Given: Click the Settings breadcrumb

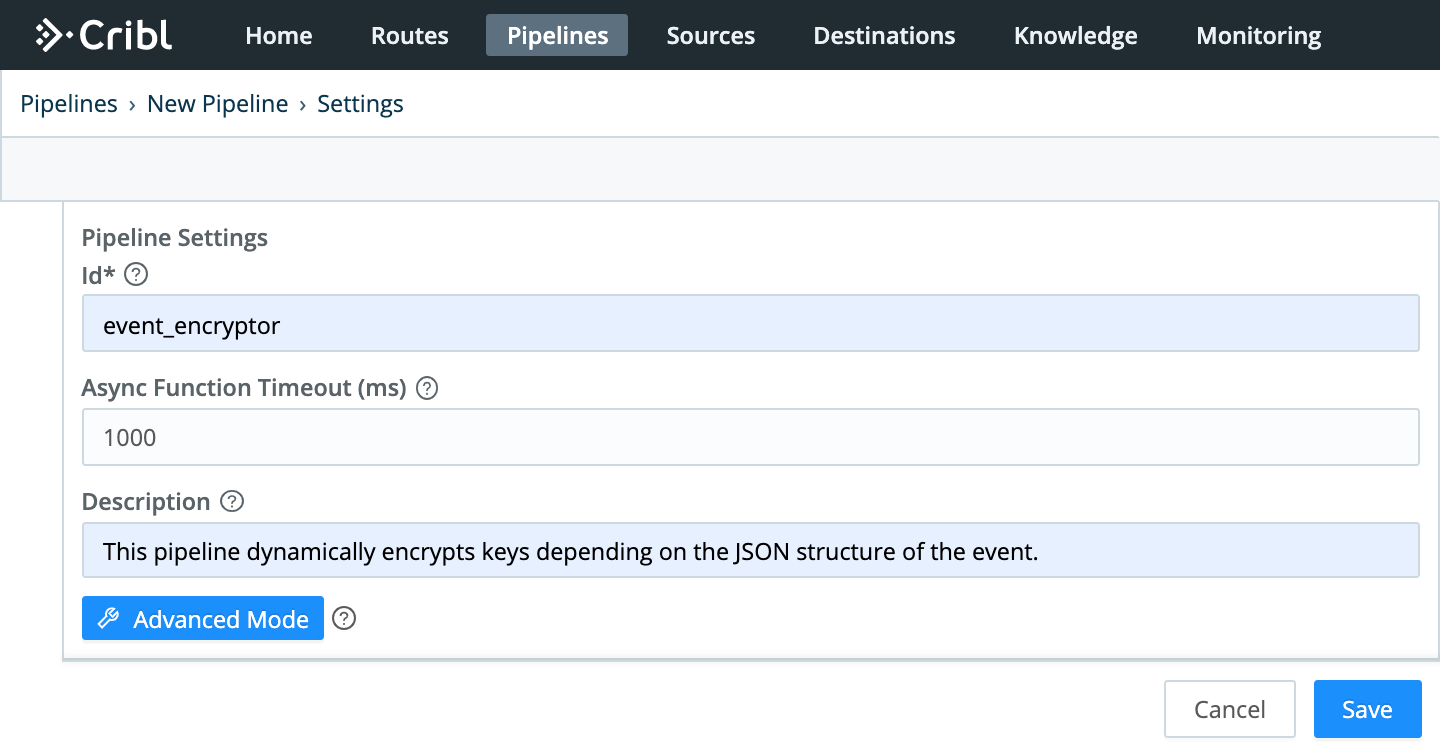Looking at the screenshot, I should point(361,104).
